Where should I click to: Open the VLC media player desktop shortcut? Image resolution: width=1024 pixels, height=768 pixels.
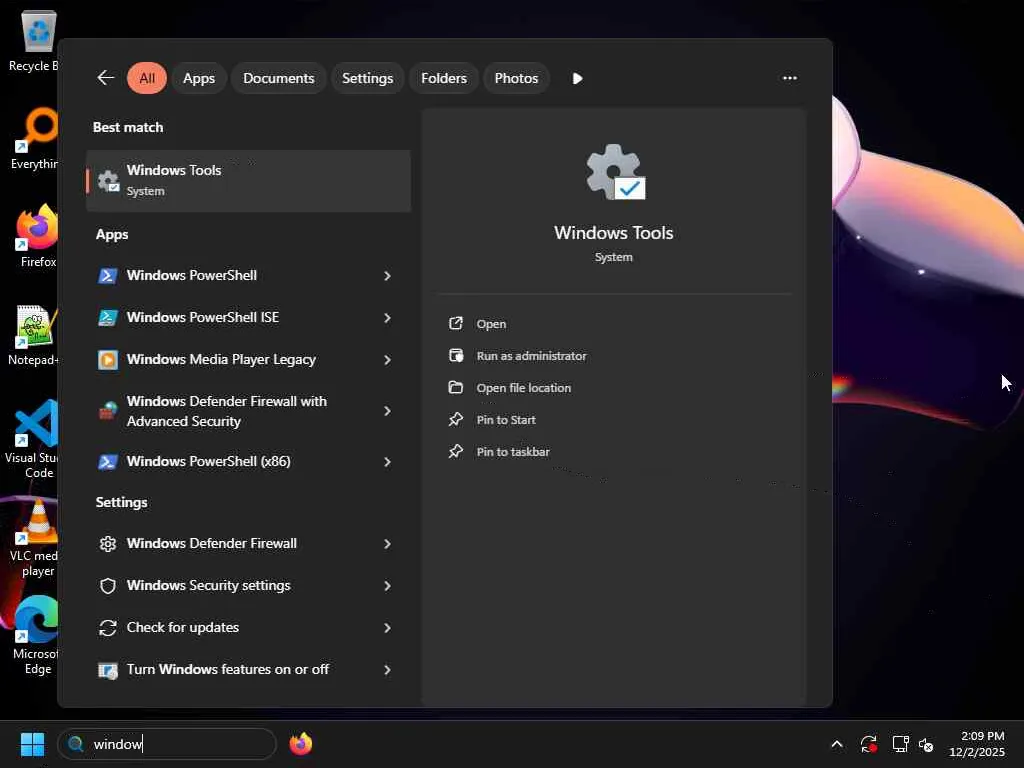click(x=35, y=537)
